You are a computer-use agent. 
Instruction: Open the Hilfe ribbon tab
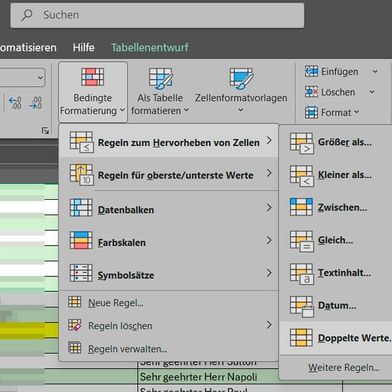(x=83, y=47)
